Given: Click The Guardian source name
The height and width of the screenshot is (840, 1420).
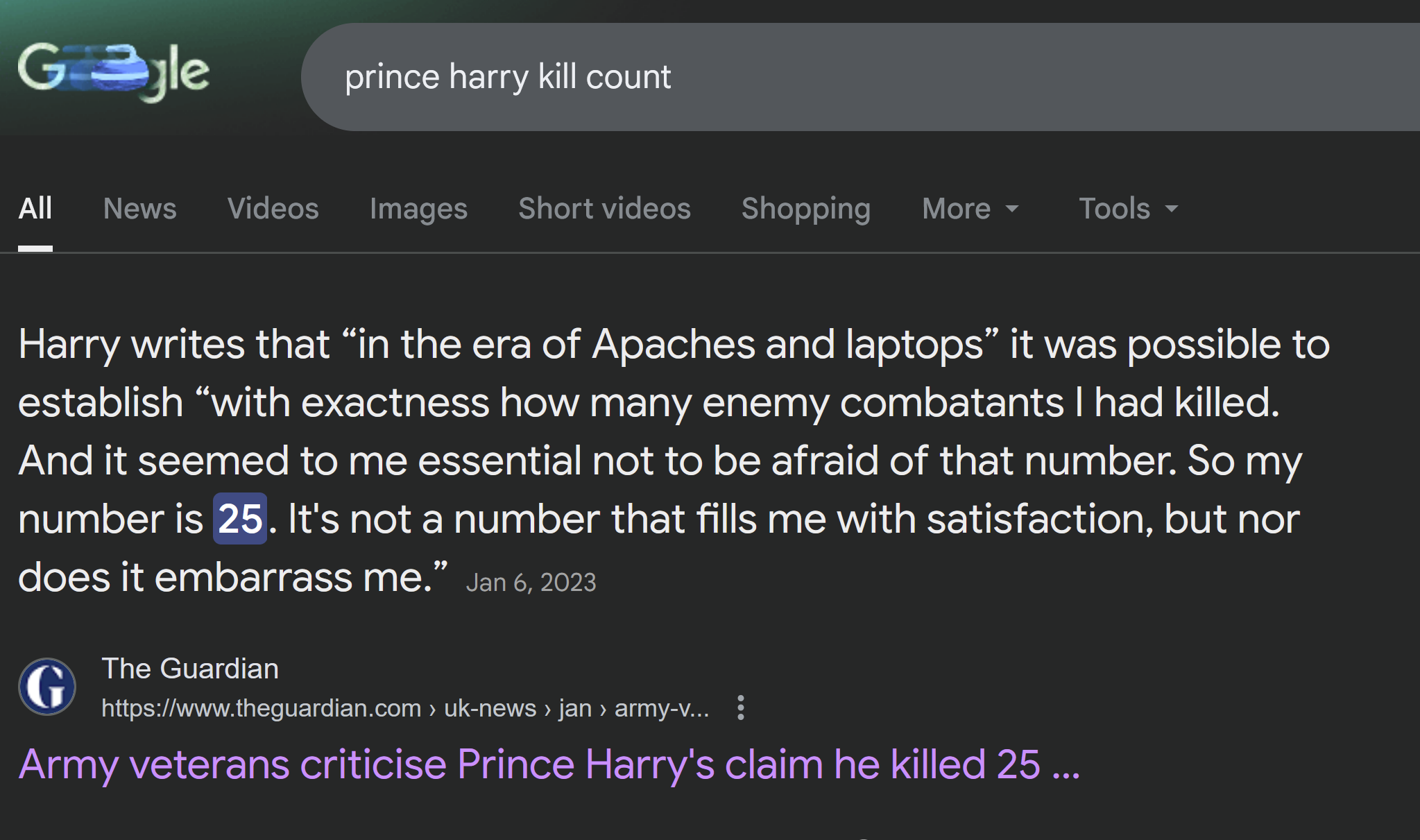Looking at the screenshot, I should tap(190, 669).
